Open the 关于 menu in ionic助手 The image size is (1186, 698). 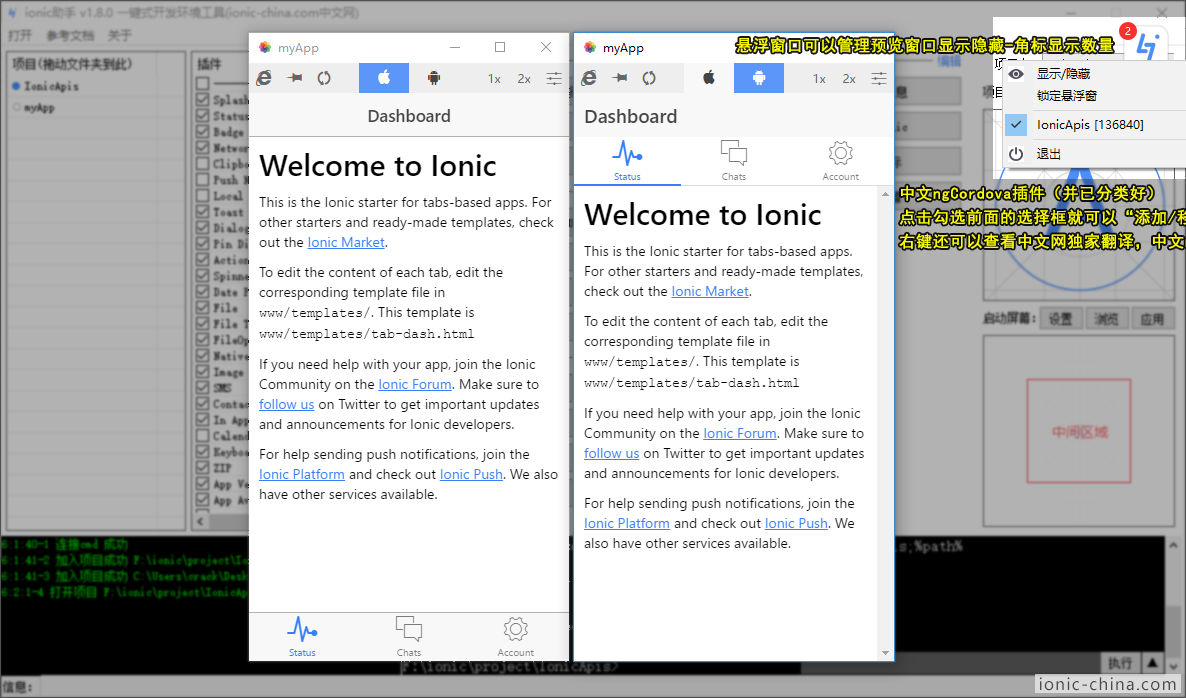point(120,36)
